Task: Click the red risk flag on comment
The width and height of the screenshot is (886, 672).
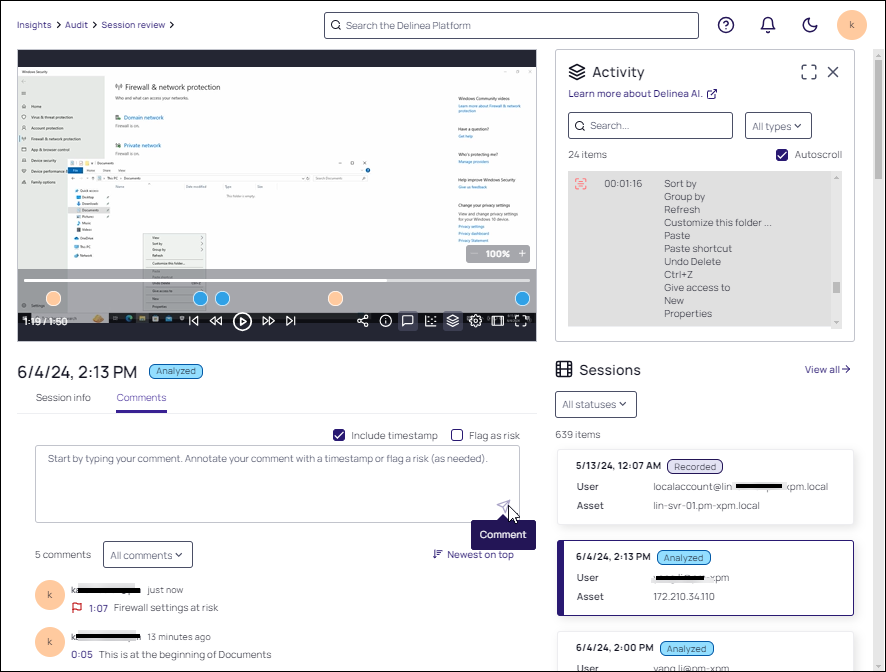Action: [77, 608]
